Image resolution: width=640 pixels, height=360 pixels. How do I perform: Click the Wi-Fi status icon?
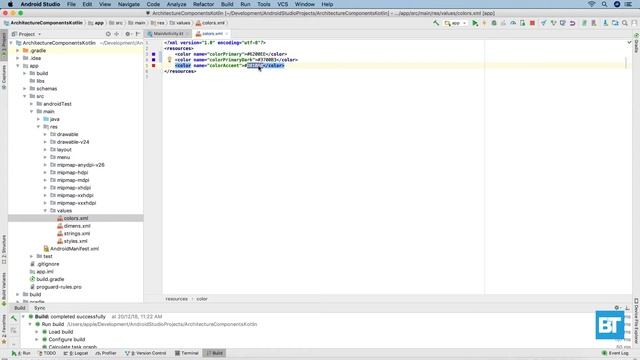[x=591, y=4]
